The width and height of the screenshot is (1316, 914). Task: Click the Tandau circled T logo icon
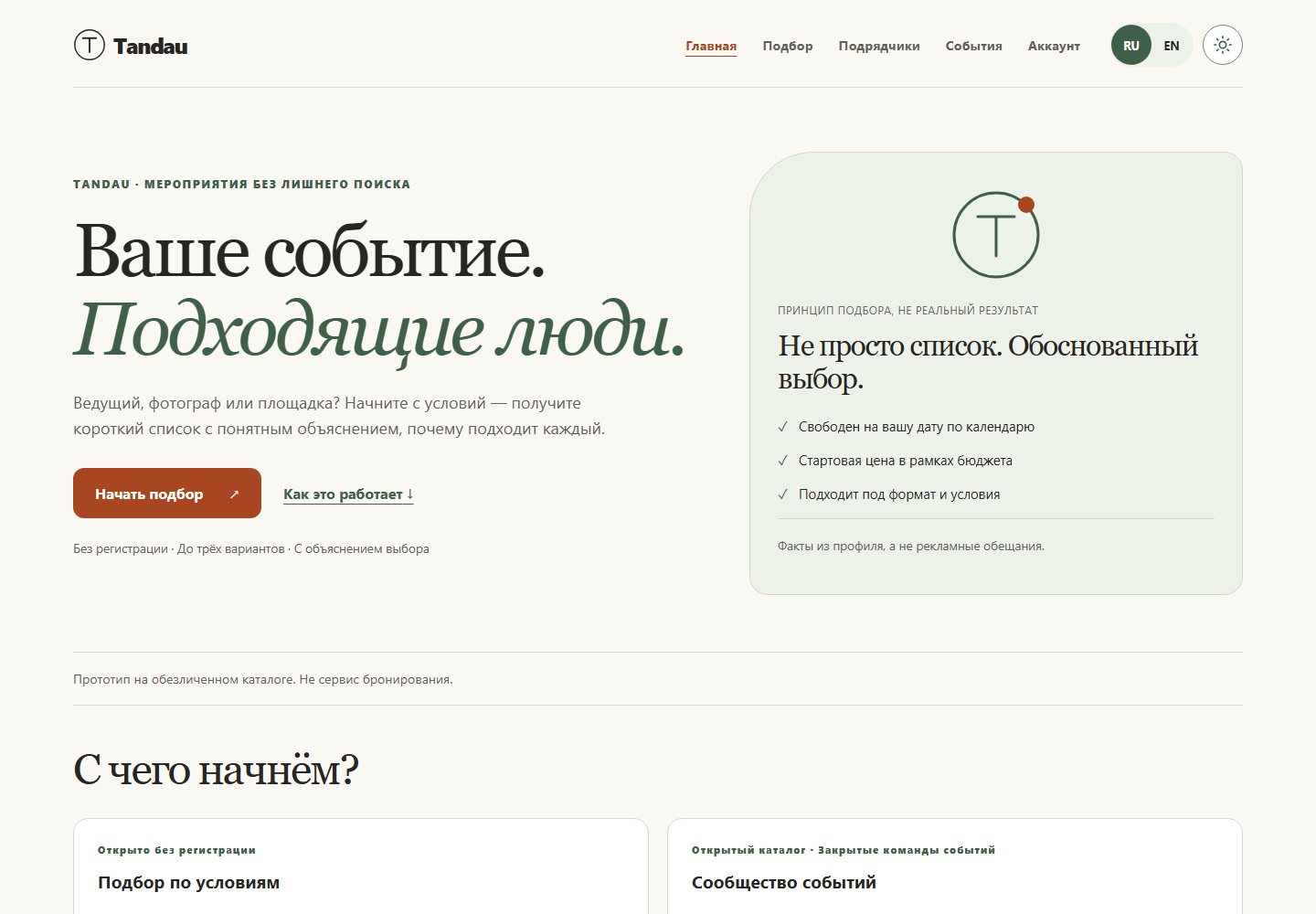pyautogui.click(x=90, y=45)
